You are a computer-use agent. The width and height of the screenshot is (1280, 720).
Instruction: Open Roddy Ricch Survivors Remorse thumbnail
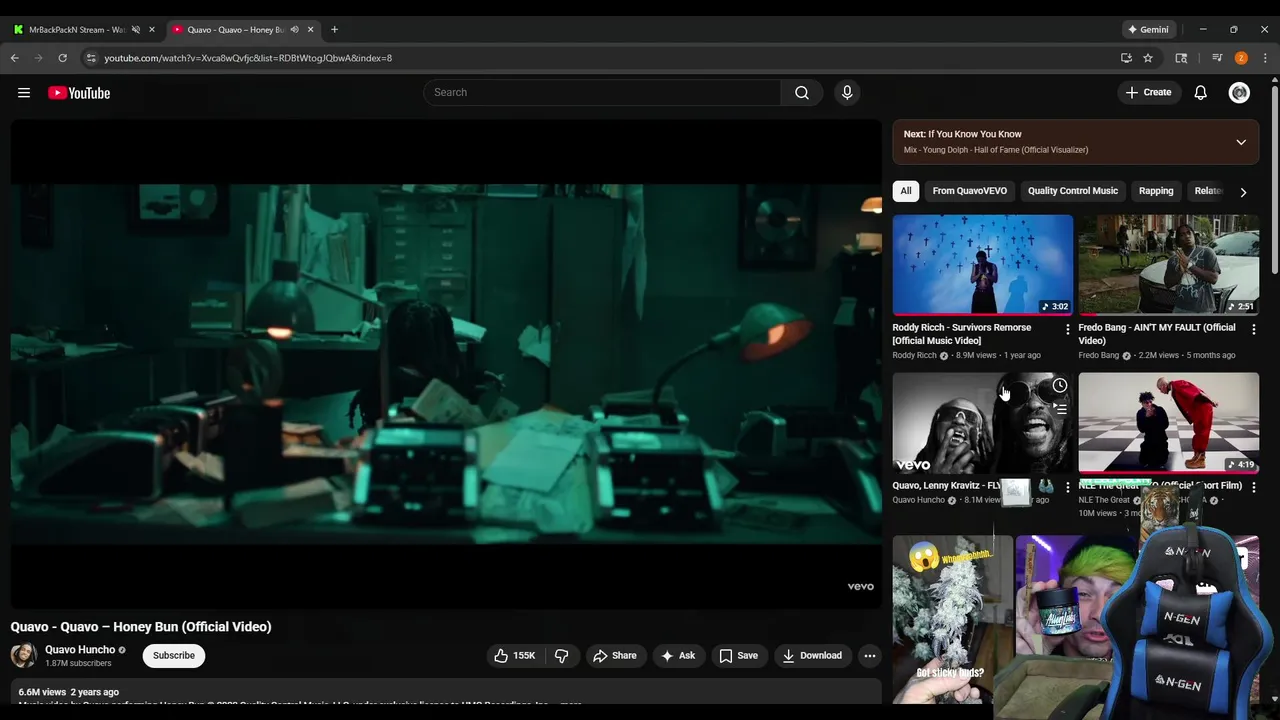point(983,265)
